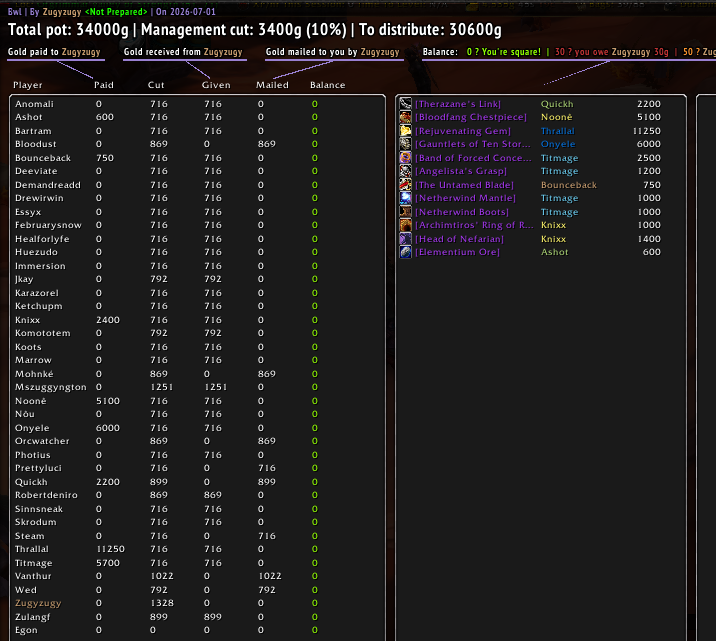Click the Player column header
This screenshot has width=716, height=641.
pos(28,85)
